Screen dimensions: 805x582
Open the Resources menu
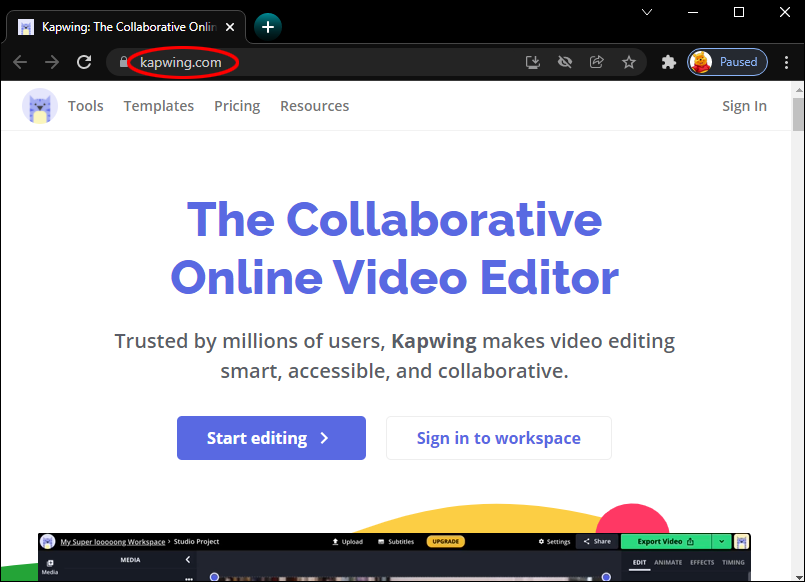click(x=314, y=106)
